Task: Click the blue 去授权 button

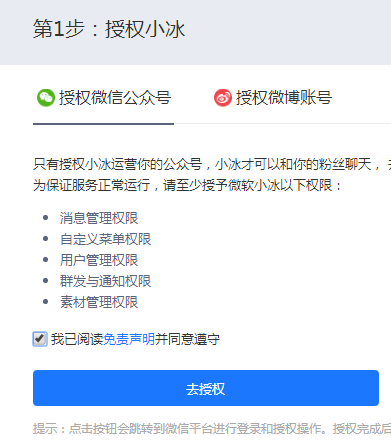Action: [206, 388]
